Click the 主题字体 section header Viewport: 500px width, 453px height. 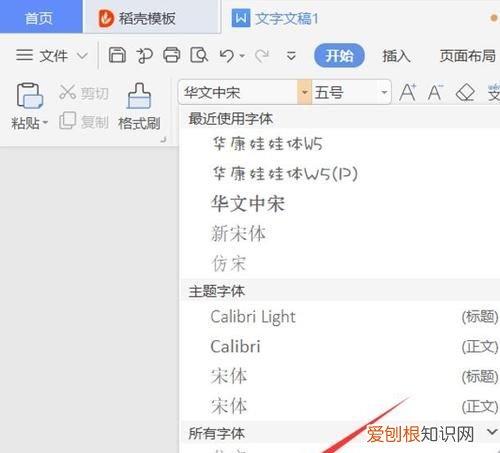(x=217, y=291)
